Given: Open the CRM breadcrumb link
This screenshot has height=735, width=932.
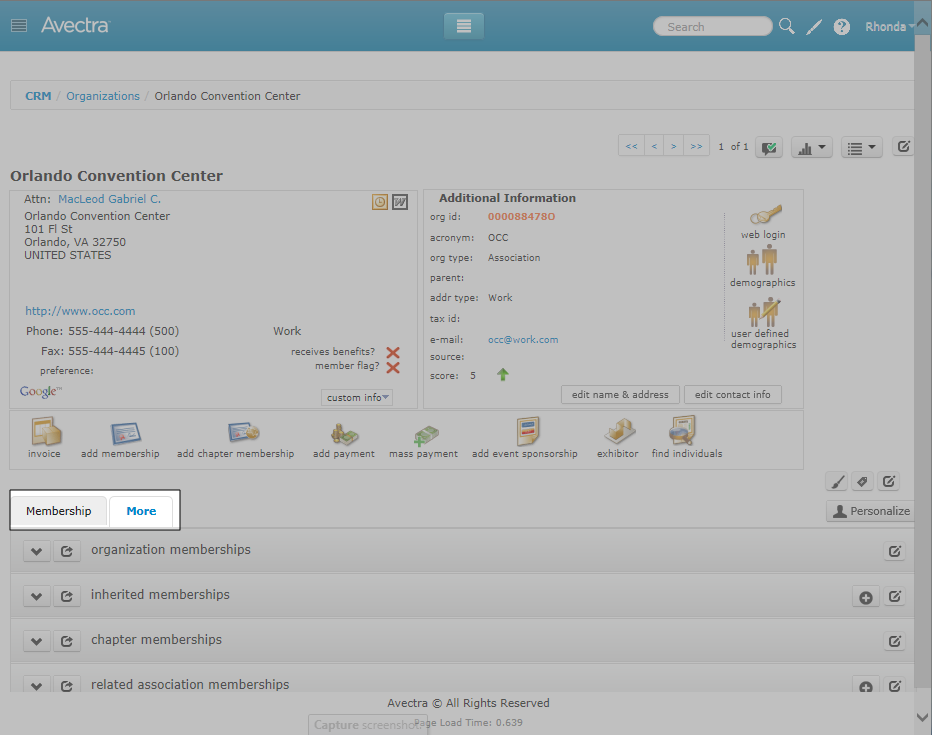Looking at the screenshot, I should coord(38,96).
